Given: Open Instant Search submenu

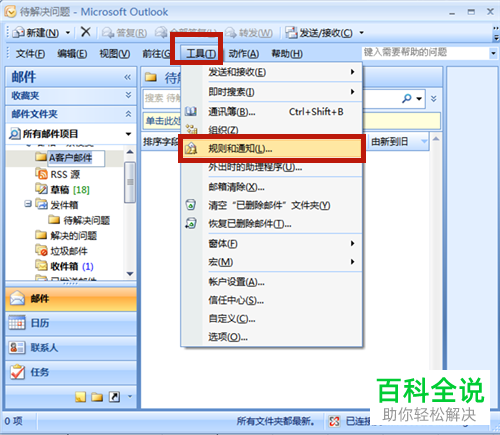Looking at the screenshot, I should click(272, 92).
